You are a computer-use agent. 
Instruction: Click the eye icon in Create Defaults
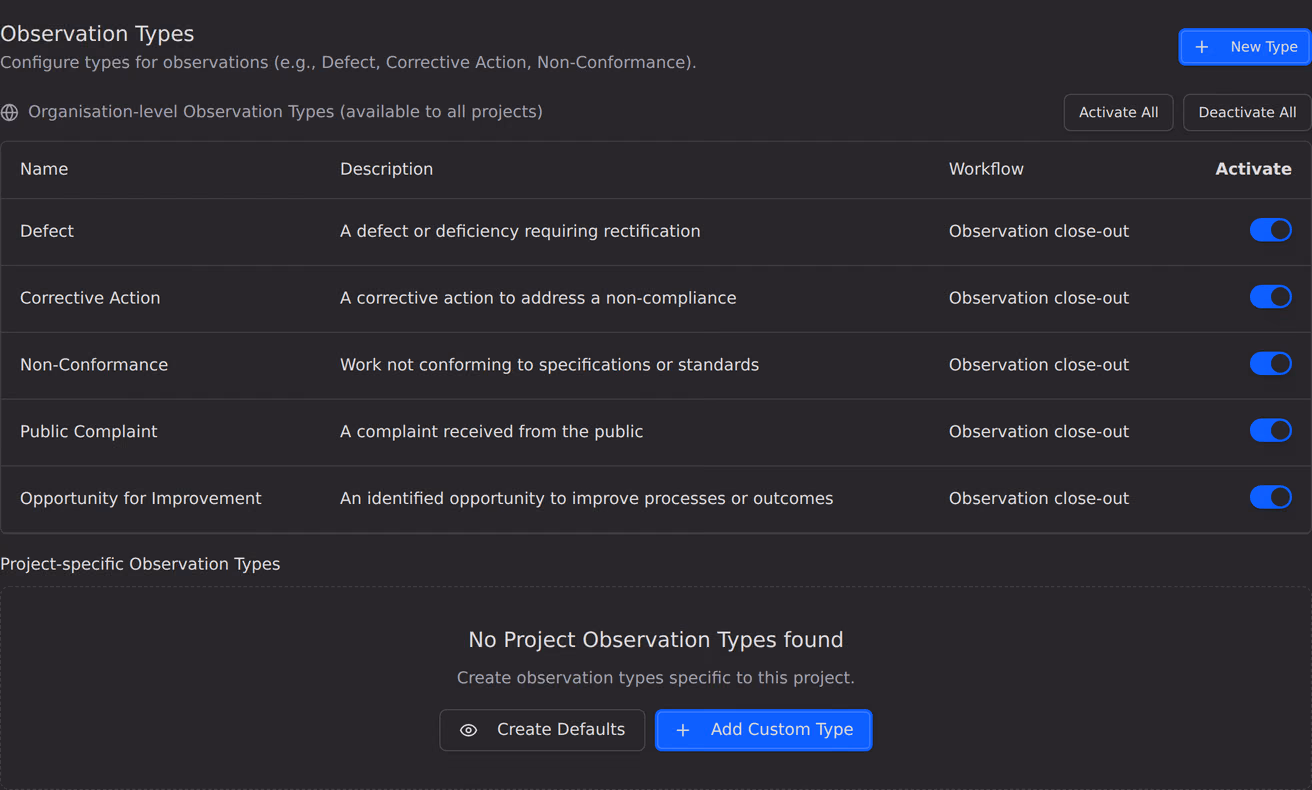point(468,730)
